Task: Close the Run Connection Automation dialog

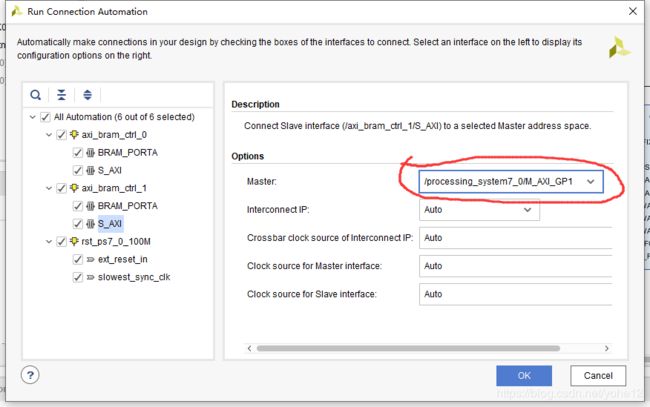Action: [x=633, y=11]
